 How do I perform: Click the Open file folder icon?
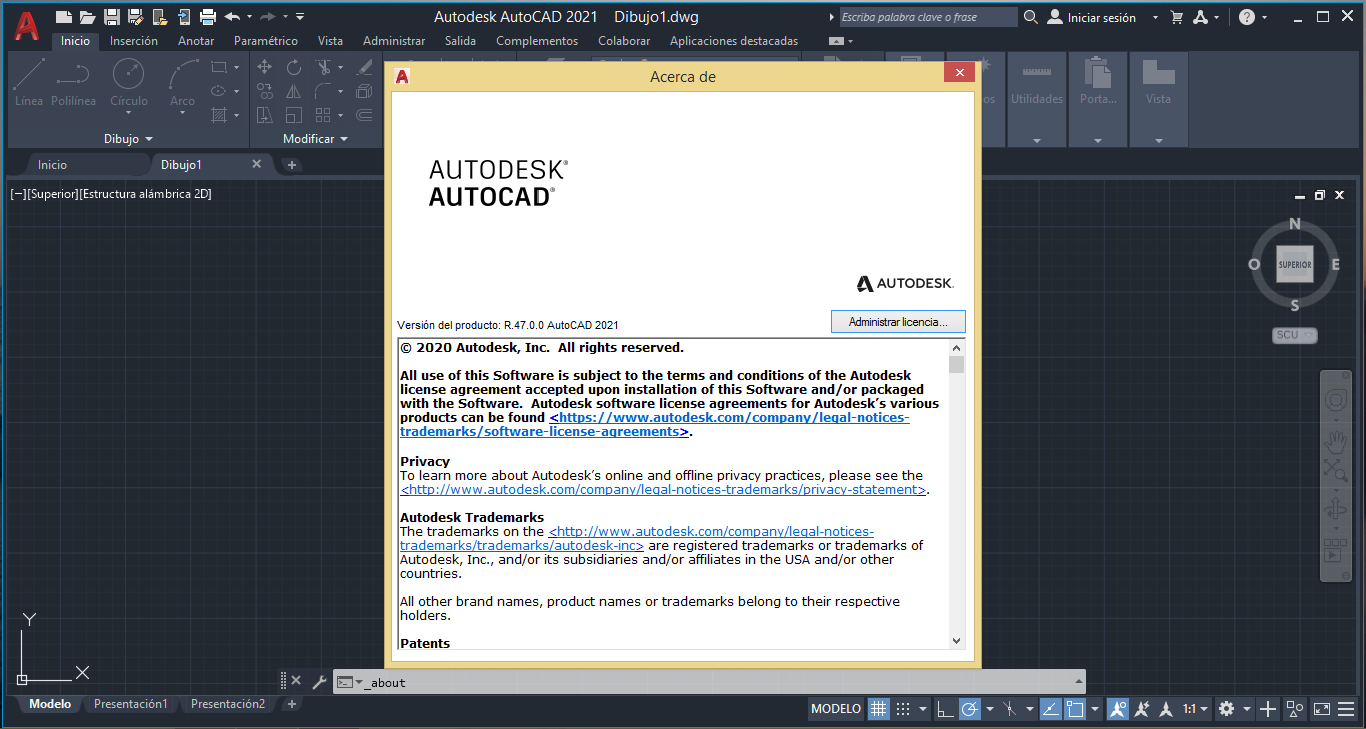click(88, 17)
